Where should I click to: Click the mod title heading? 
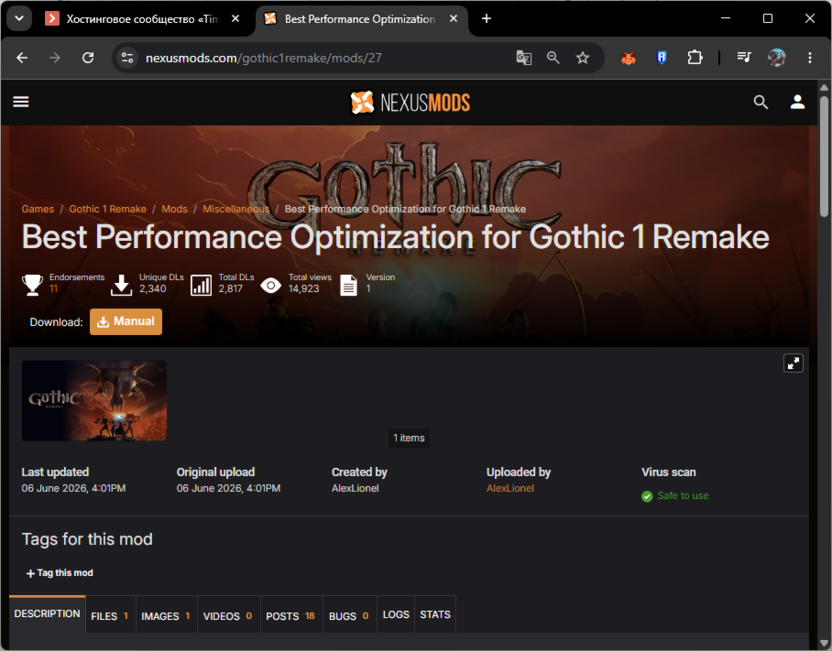[x=395, y=237]
